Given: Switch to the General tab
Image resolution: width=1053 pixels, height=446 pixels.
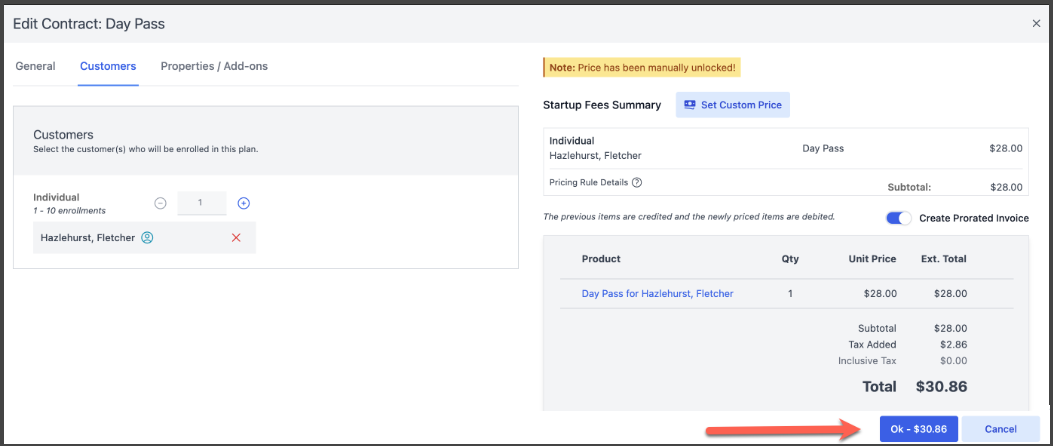Looking at the screenshot, I should pos(35,66).
